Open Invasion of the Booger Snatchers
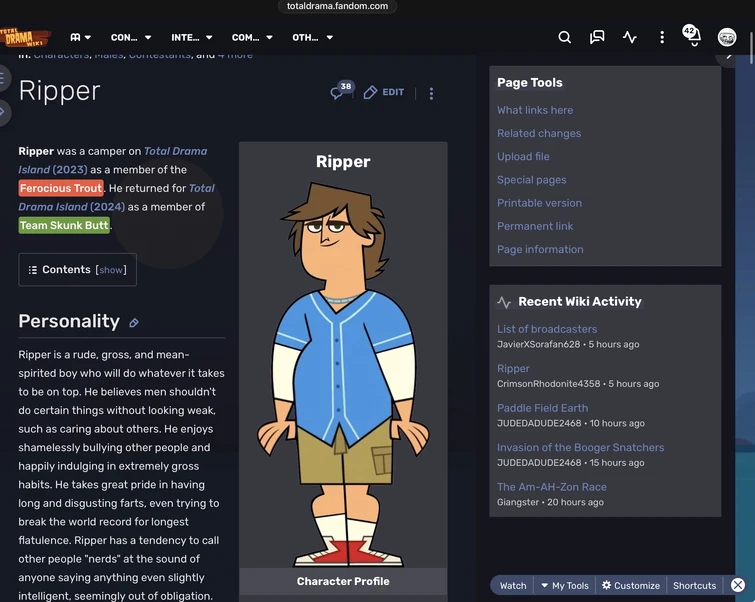This screenshot has height=602, width=755. tap(580, 447)
